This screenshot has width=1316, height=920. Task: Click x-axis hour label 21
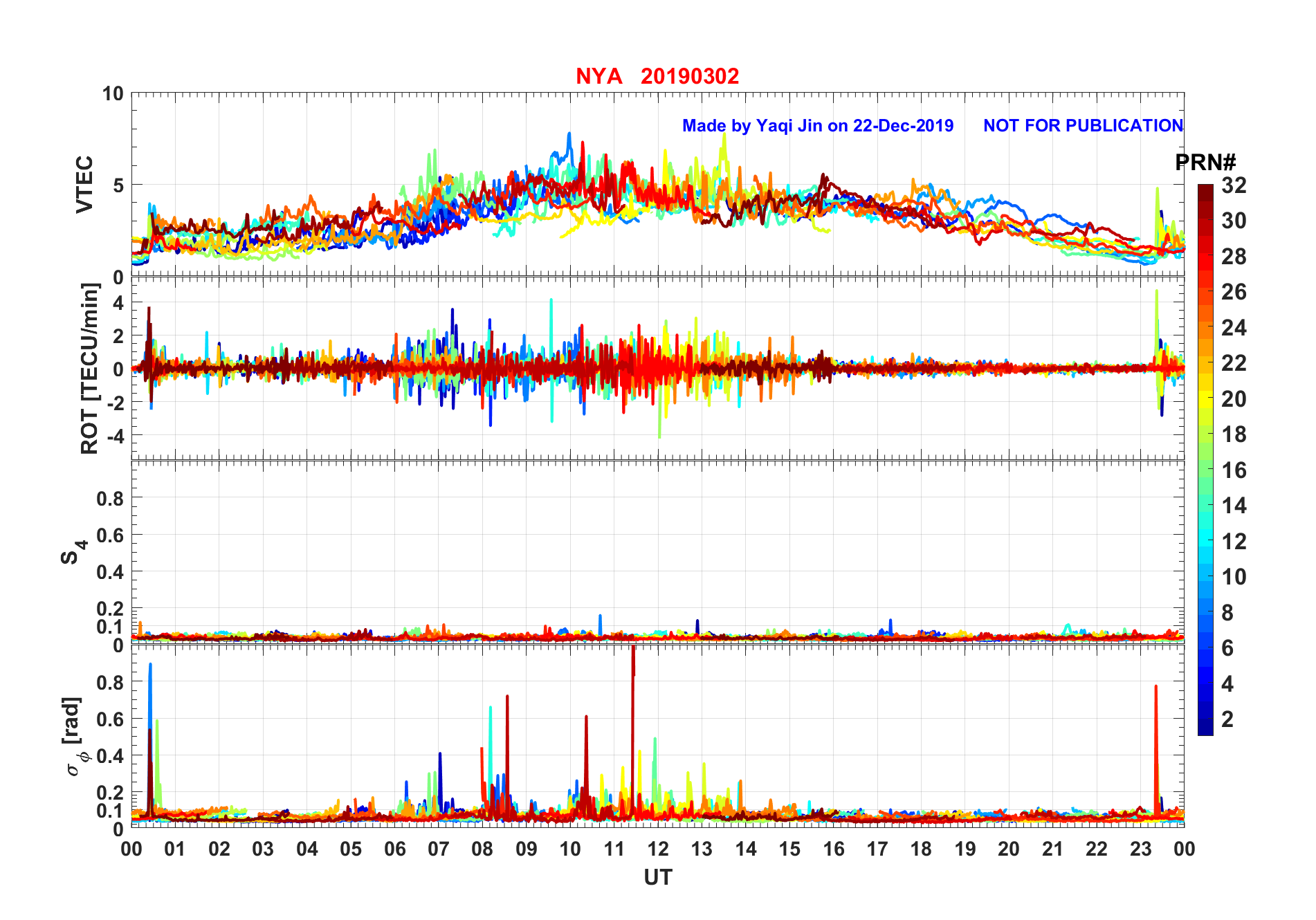(1052, 849)
